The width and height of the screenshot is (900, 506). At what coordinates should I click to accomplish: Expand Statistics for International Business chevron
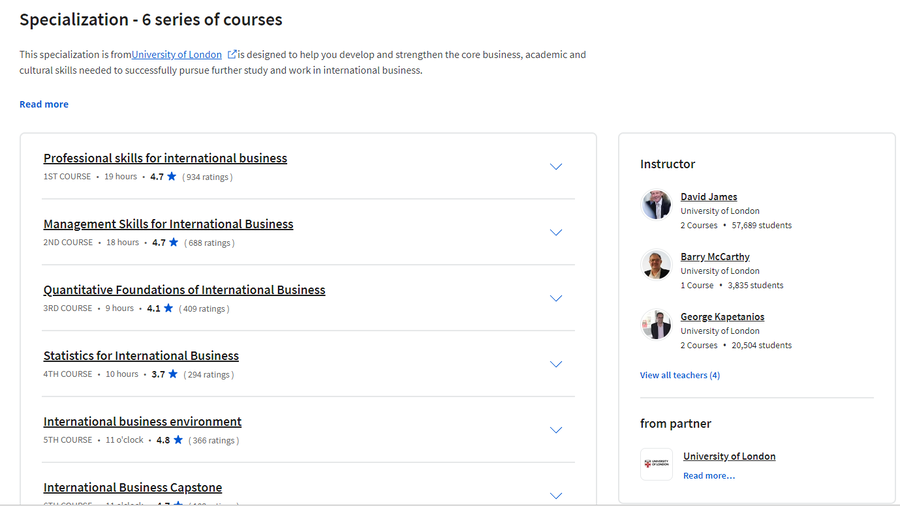[x=556, y=364]
